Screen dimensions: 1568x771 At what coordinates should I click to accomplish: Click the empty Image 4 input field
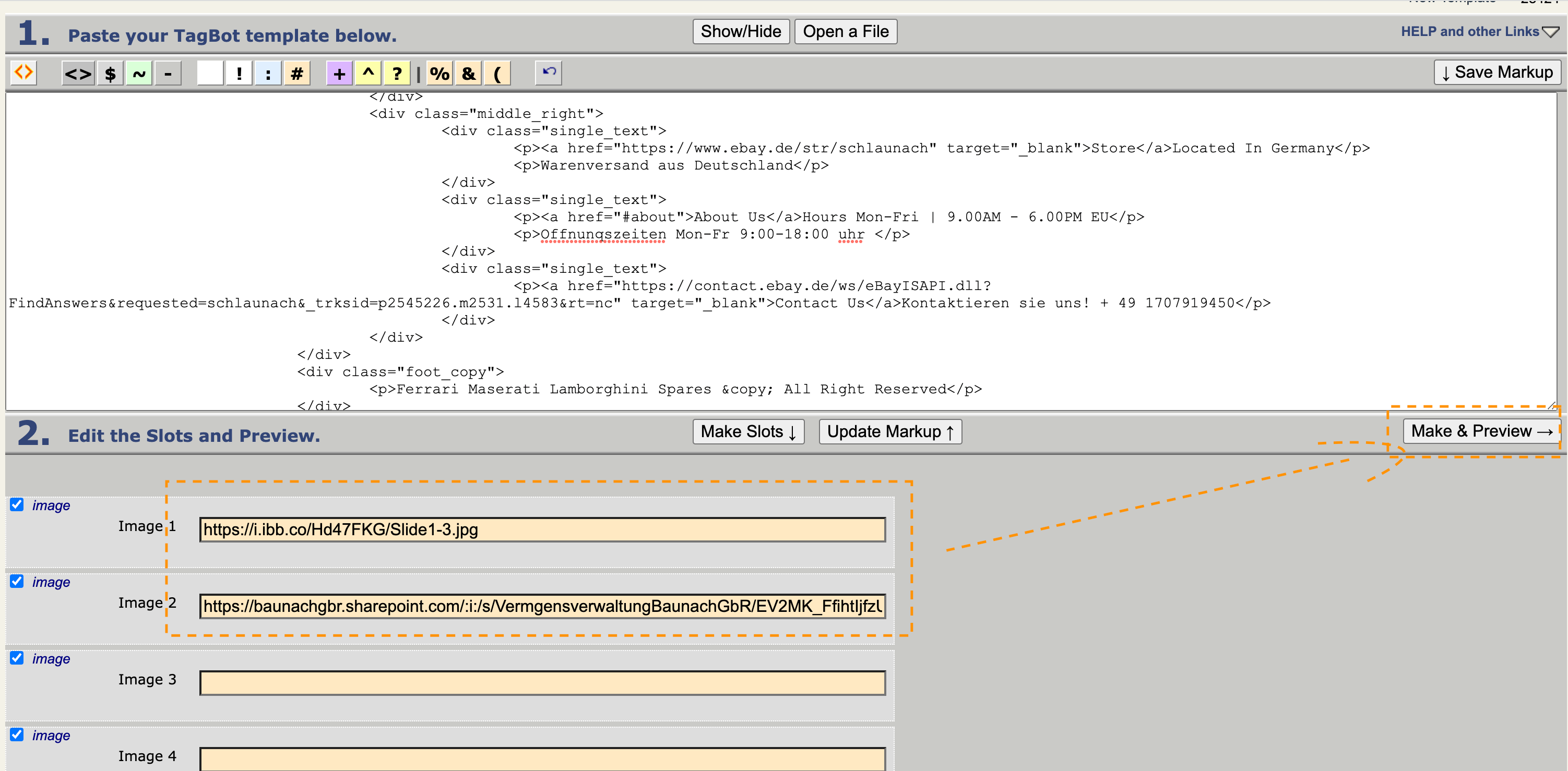point(542,759)
